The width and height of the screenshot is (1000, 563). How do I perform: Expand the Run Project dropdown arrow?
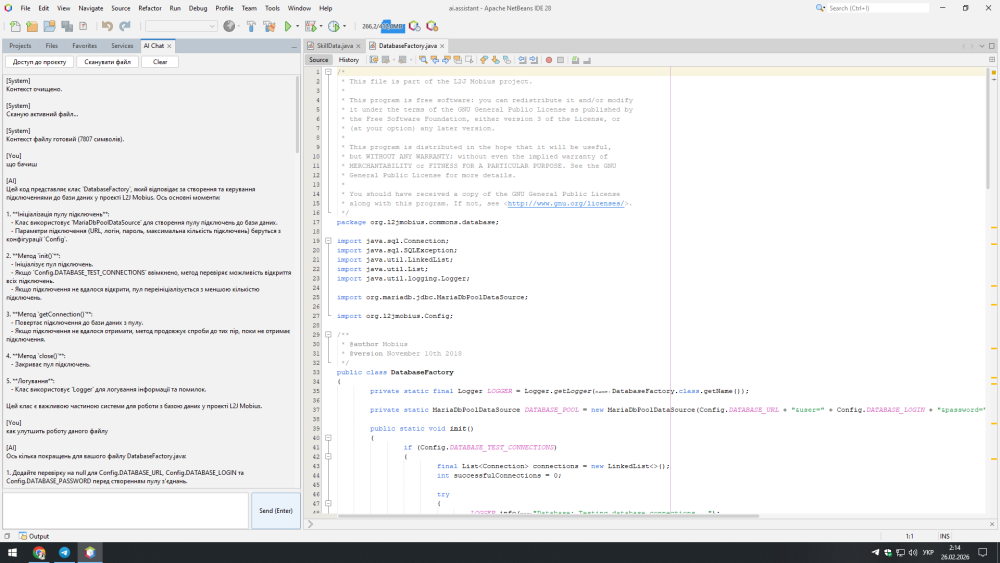tap(297, 26)
